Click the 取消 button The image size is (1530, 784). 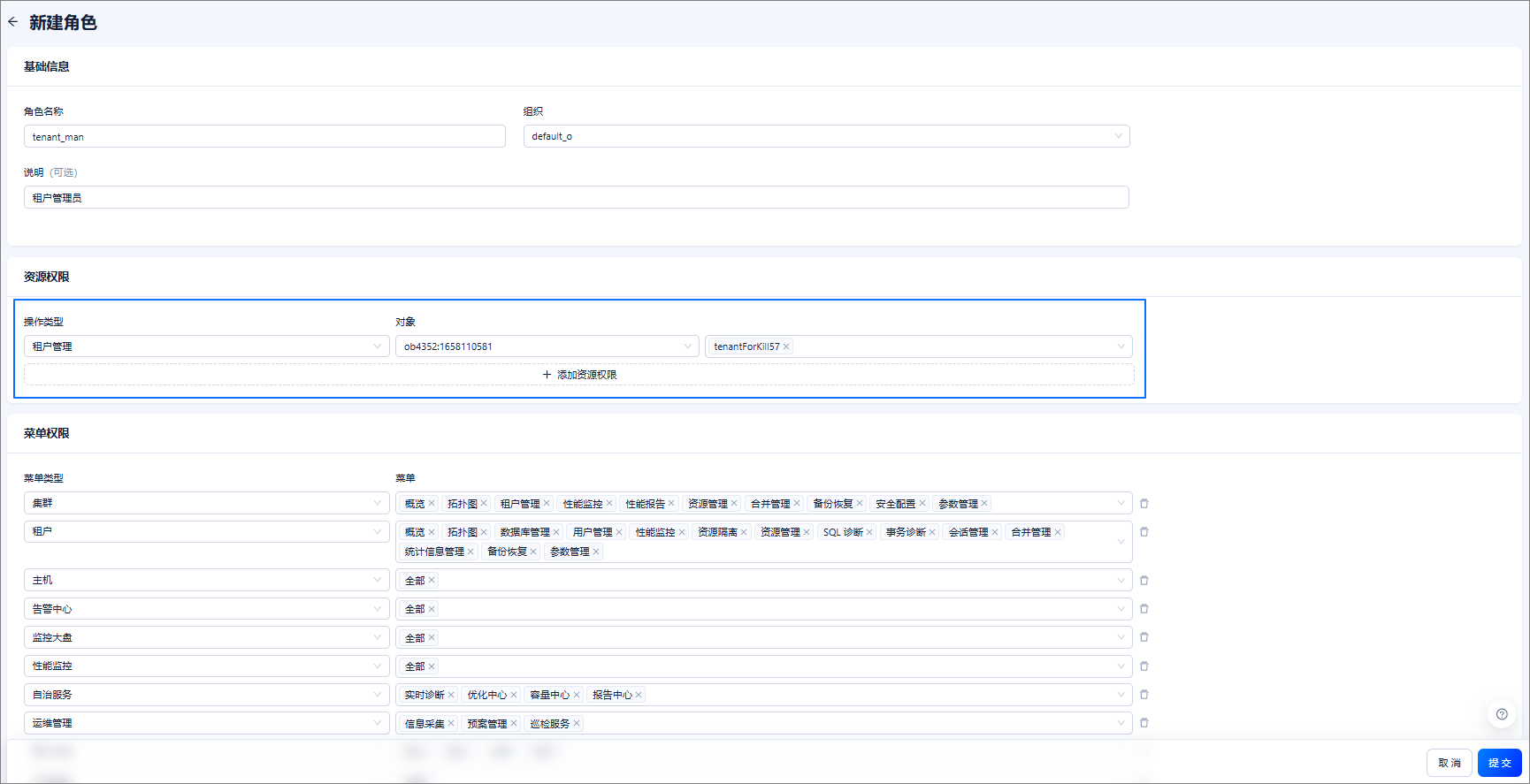1450,763
